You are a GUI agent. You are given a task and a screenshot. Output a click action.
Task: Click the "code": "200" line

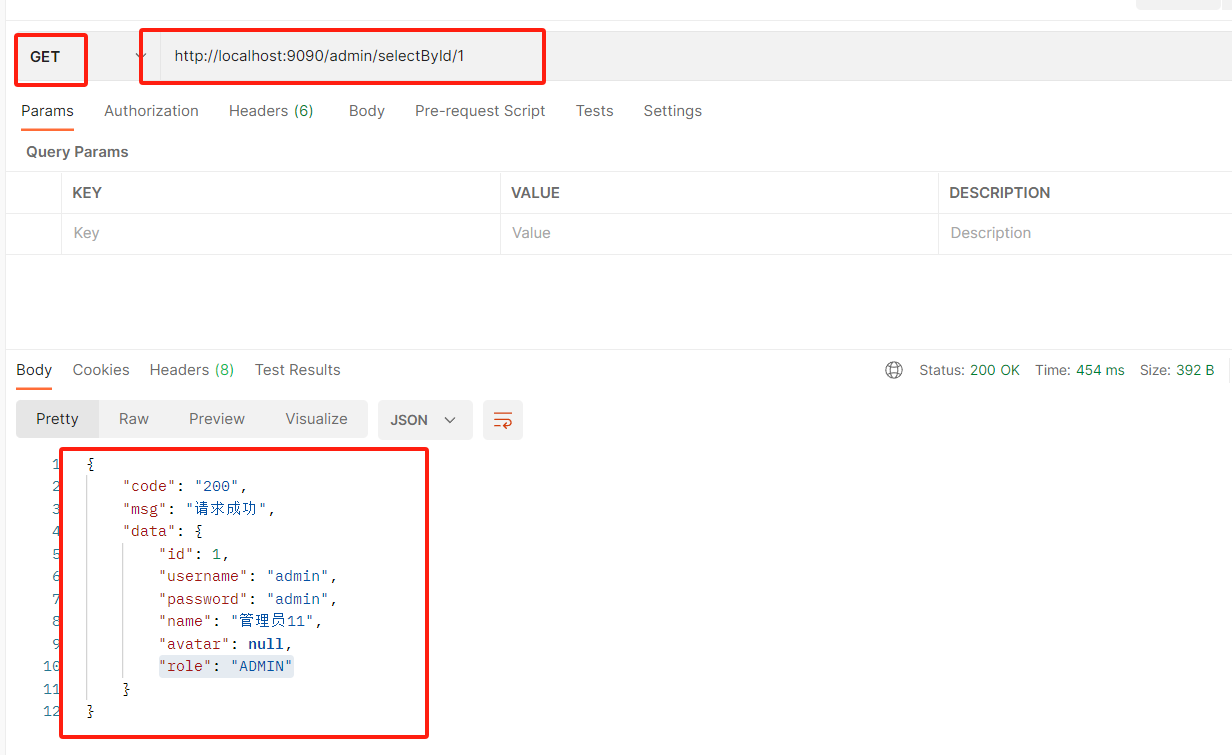(185, 486)
